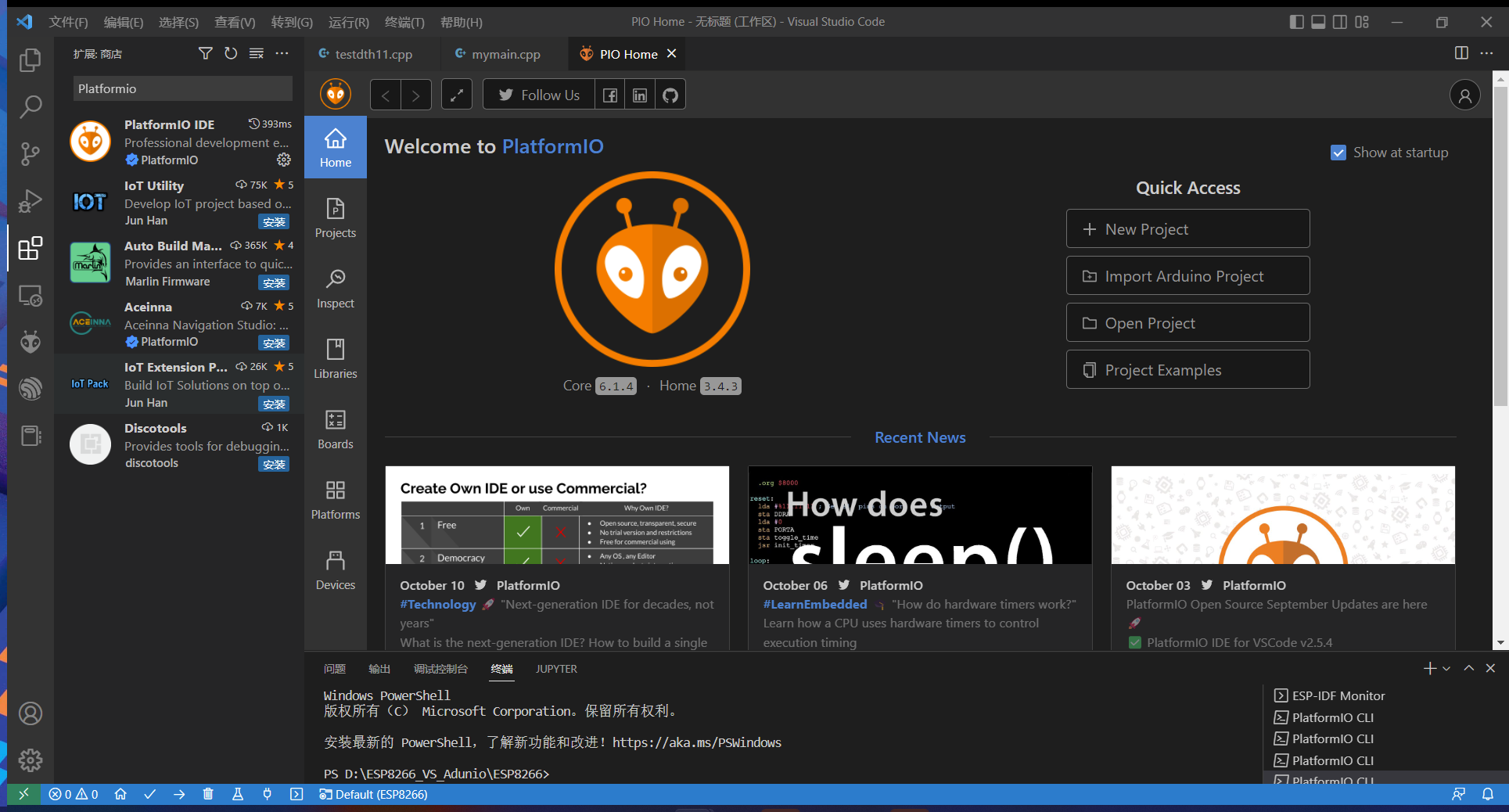Open Remote Explorer in activity bar
Viewport: 1509px width, 812px height.
click(x=30, y=296)
